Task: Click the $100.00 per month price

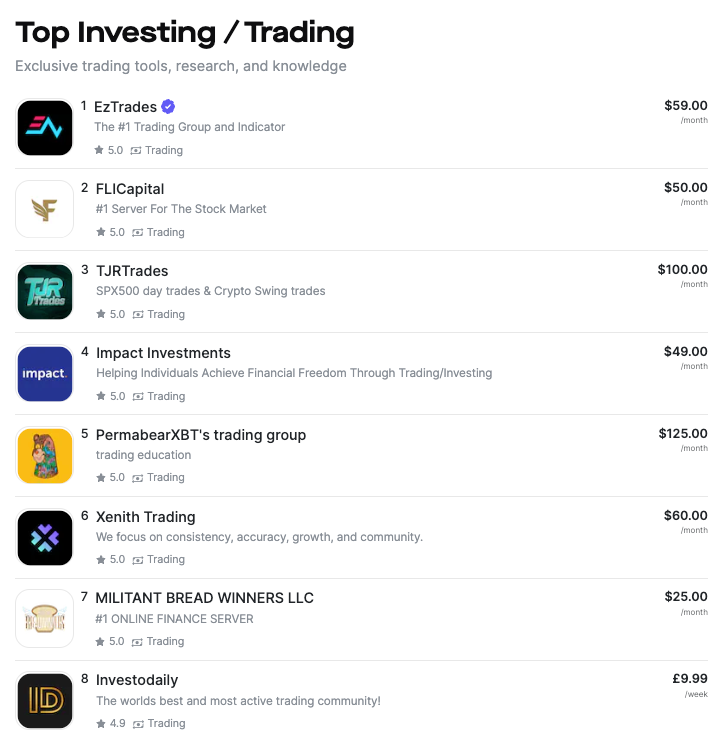Action: pos(682,274)
